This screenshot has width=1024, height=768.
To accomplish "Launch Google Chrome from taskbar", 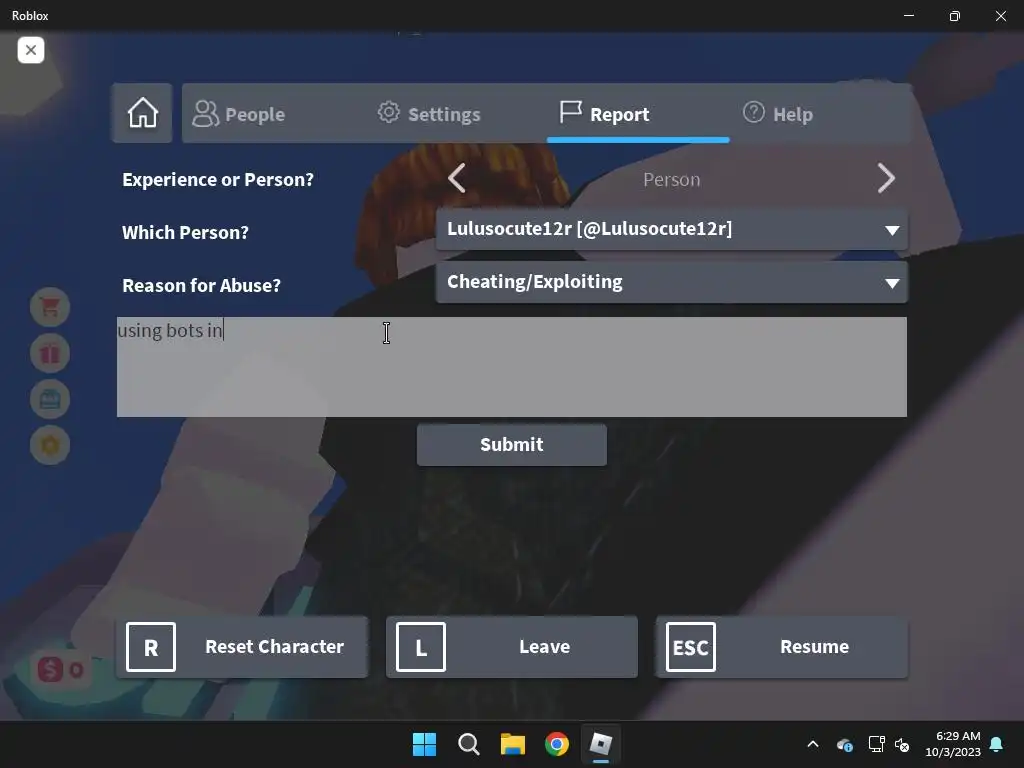I will 557,744.
